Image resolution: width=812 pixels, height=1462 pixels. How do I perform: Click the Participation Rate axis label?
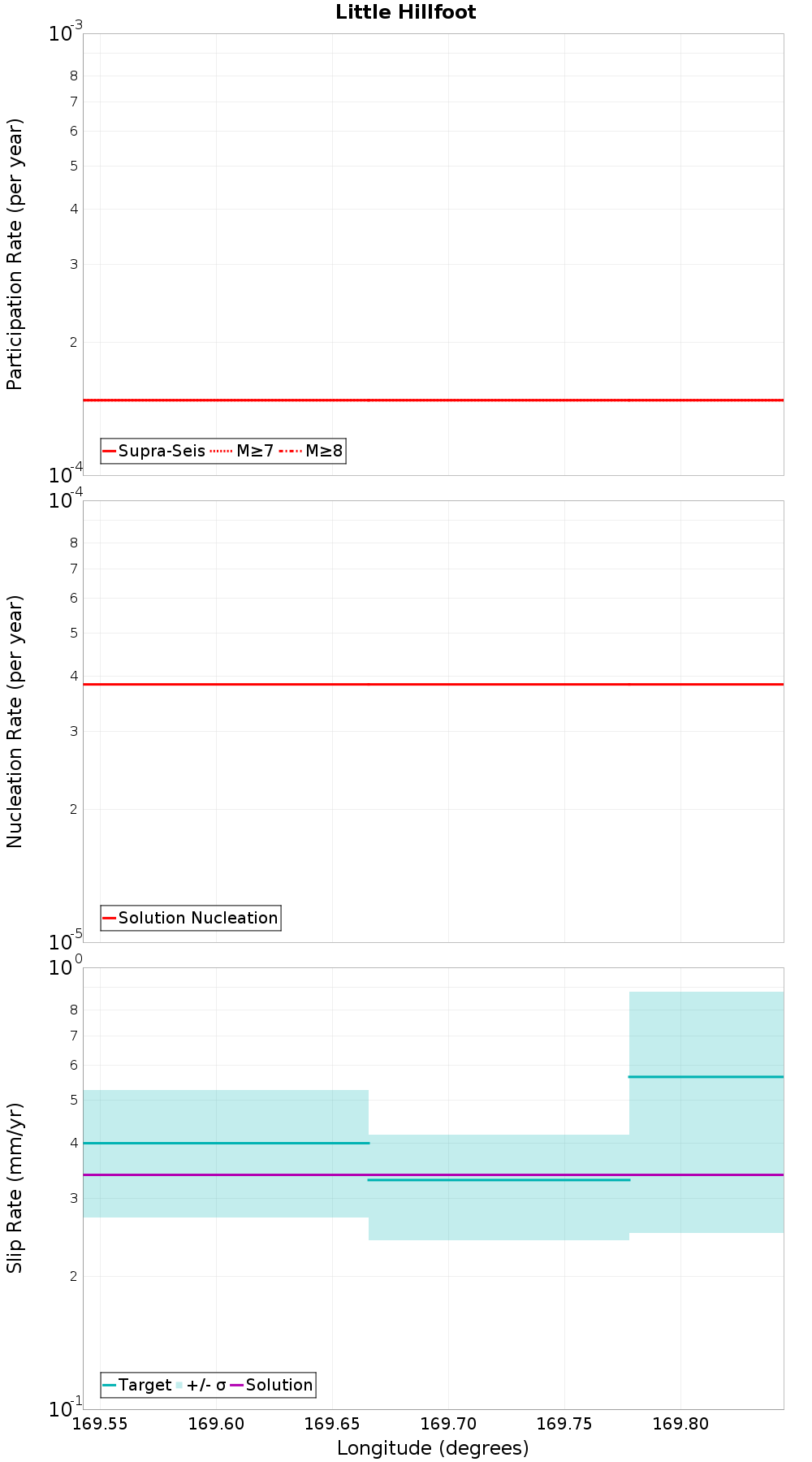(x=15, y=254)
